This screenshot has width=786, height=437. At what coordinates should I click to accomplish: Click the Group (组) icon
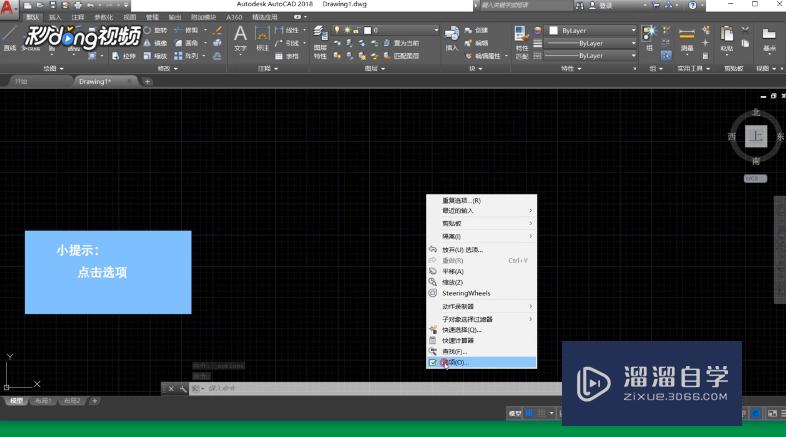[651, 35]
